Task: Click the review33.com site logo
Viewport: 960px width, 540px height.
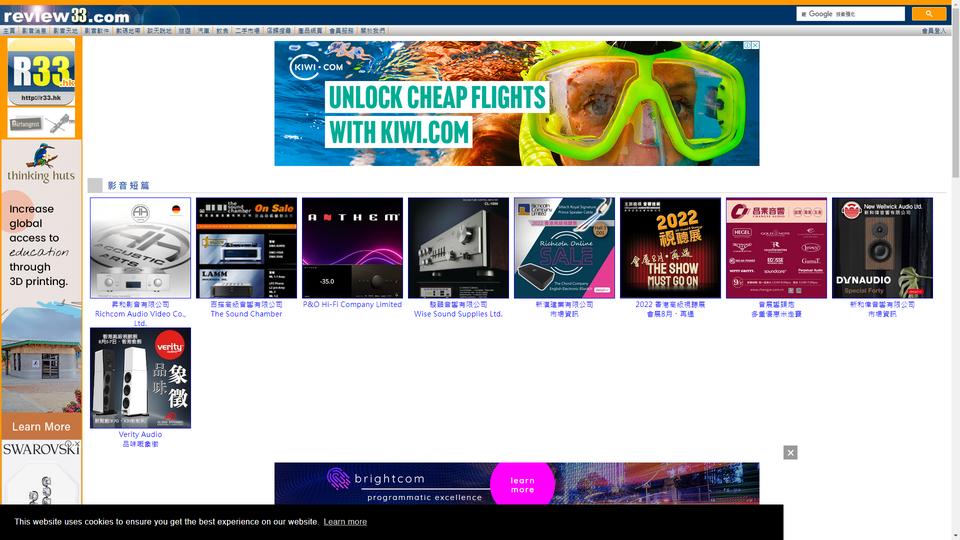Action: [x=66, y=15]
